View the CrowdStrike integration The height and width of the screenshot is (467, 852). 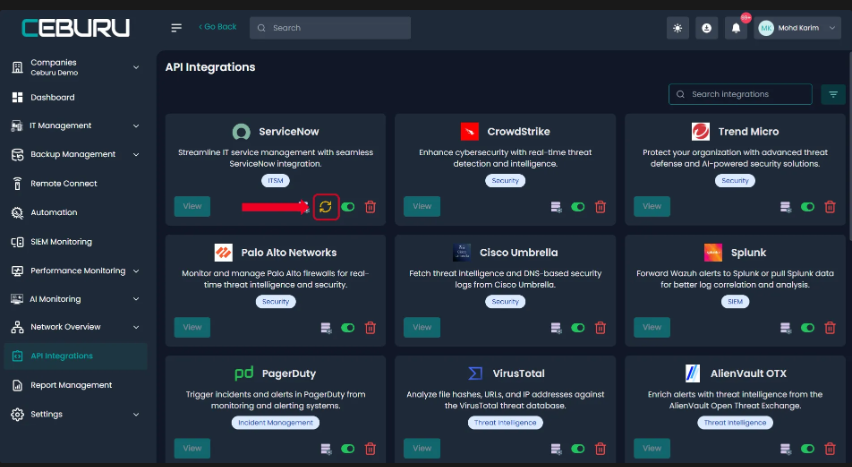[x=422, y=207]
